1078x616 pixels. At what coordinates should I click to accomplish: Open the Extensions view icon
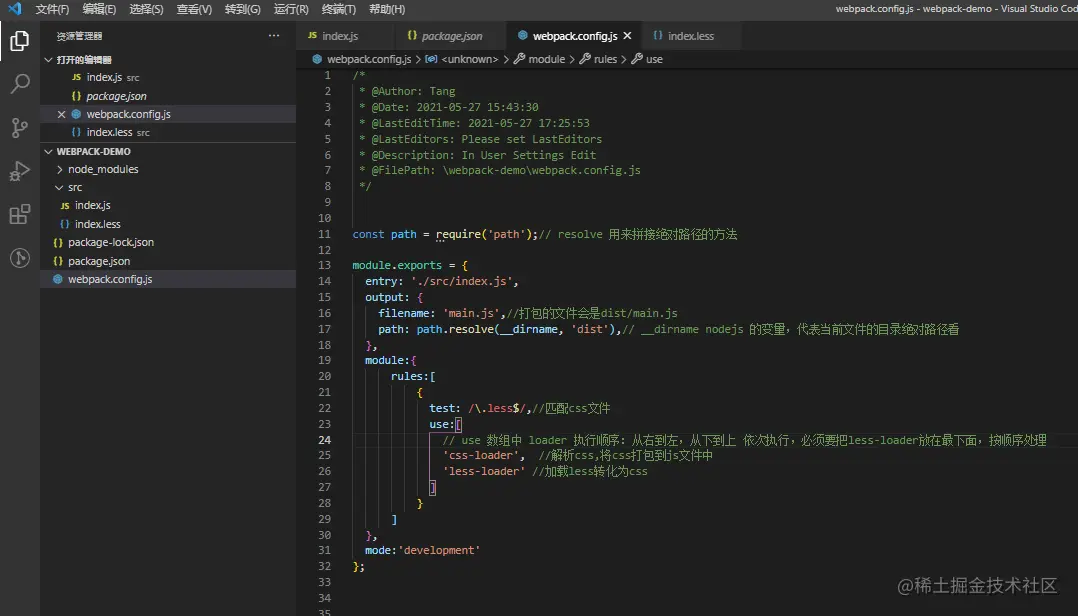[19, 214]
